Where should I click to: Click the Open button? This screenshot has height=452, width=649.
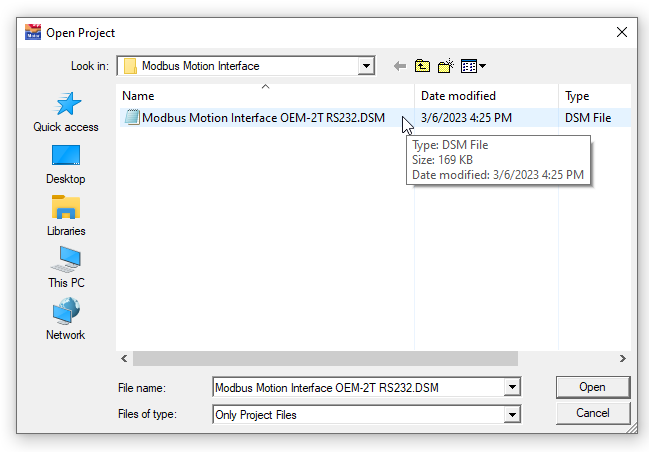(x=593, y=387)
